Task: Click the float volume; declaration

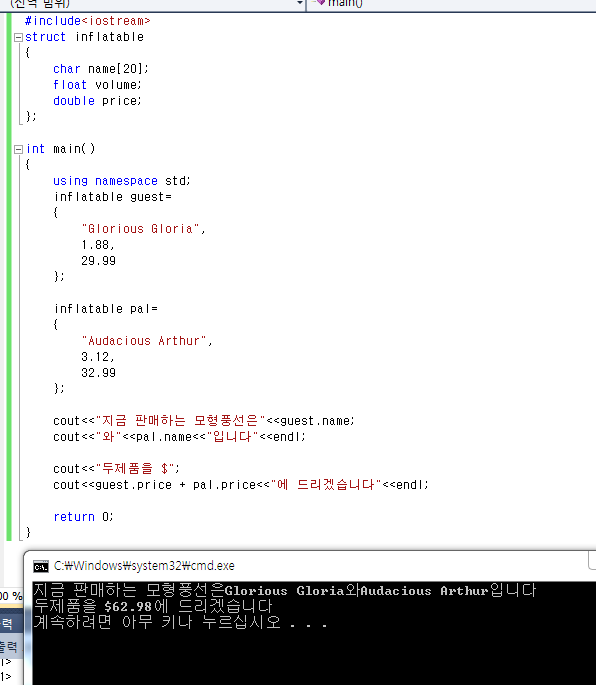Action: pyautogui.click(x=97, y=85)
